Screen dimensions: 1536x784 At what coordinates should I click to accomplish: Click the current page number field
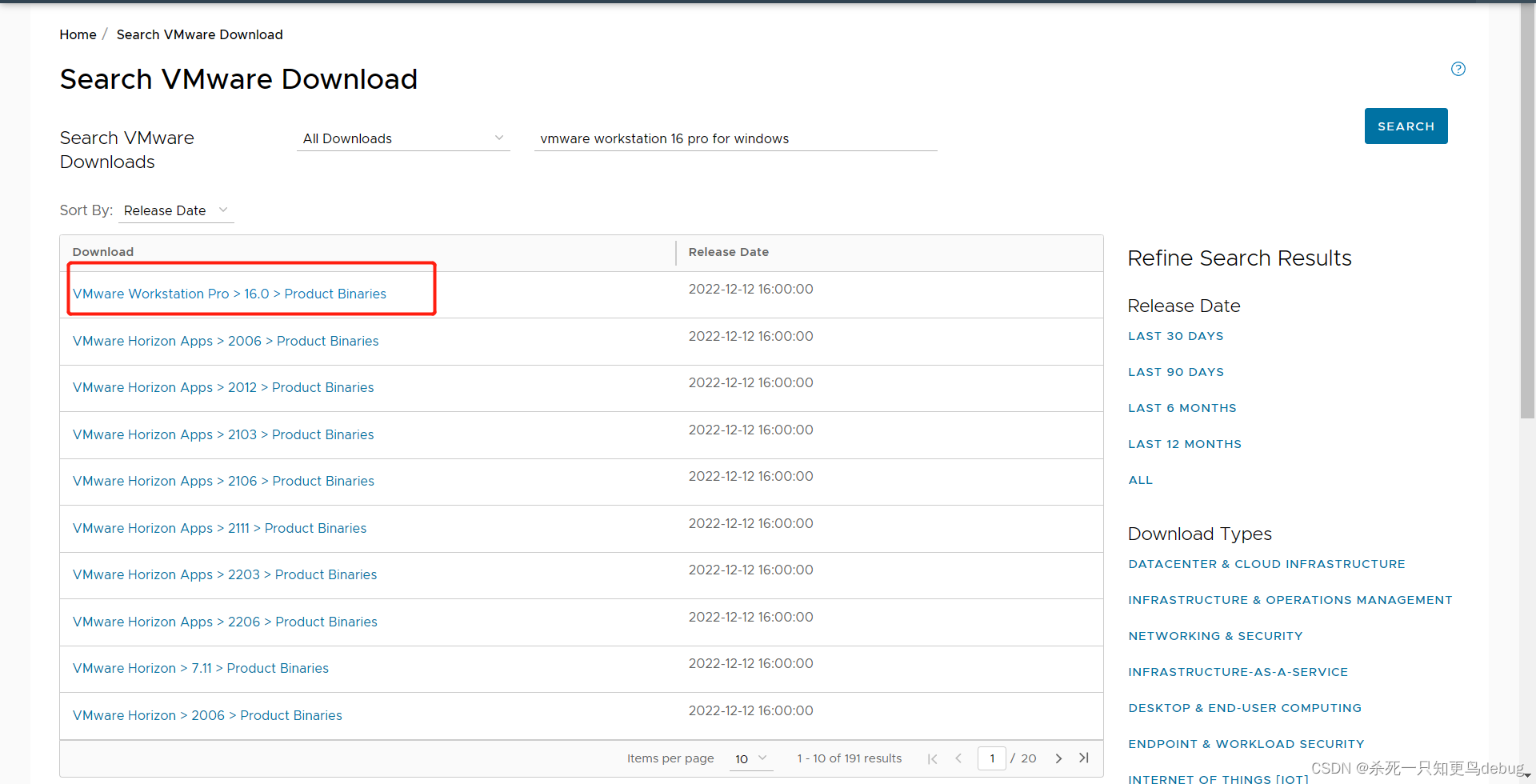[992, 758]
